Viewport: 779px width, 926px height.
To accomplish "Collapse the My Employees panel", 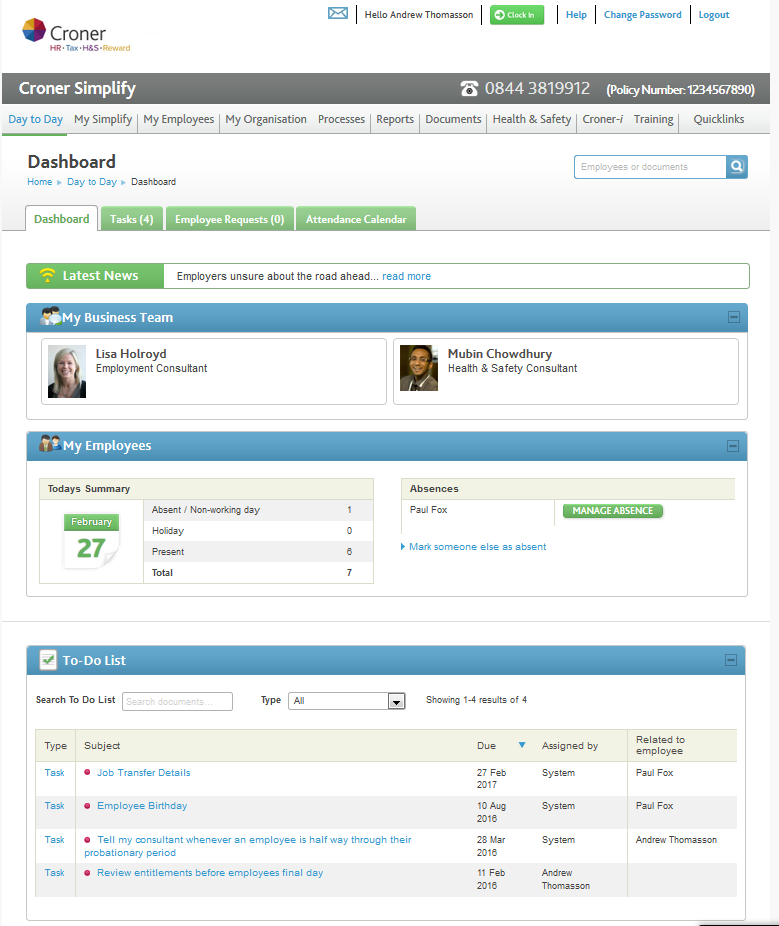I will click(733, 446).
